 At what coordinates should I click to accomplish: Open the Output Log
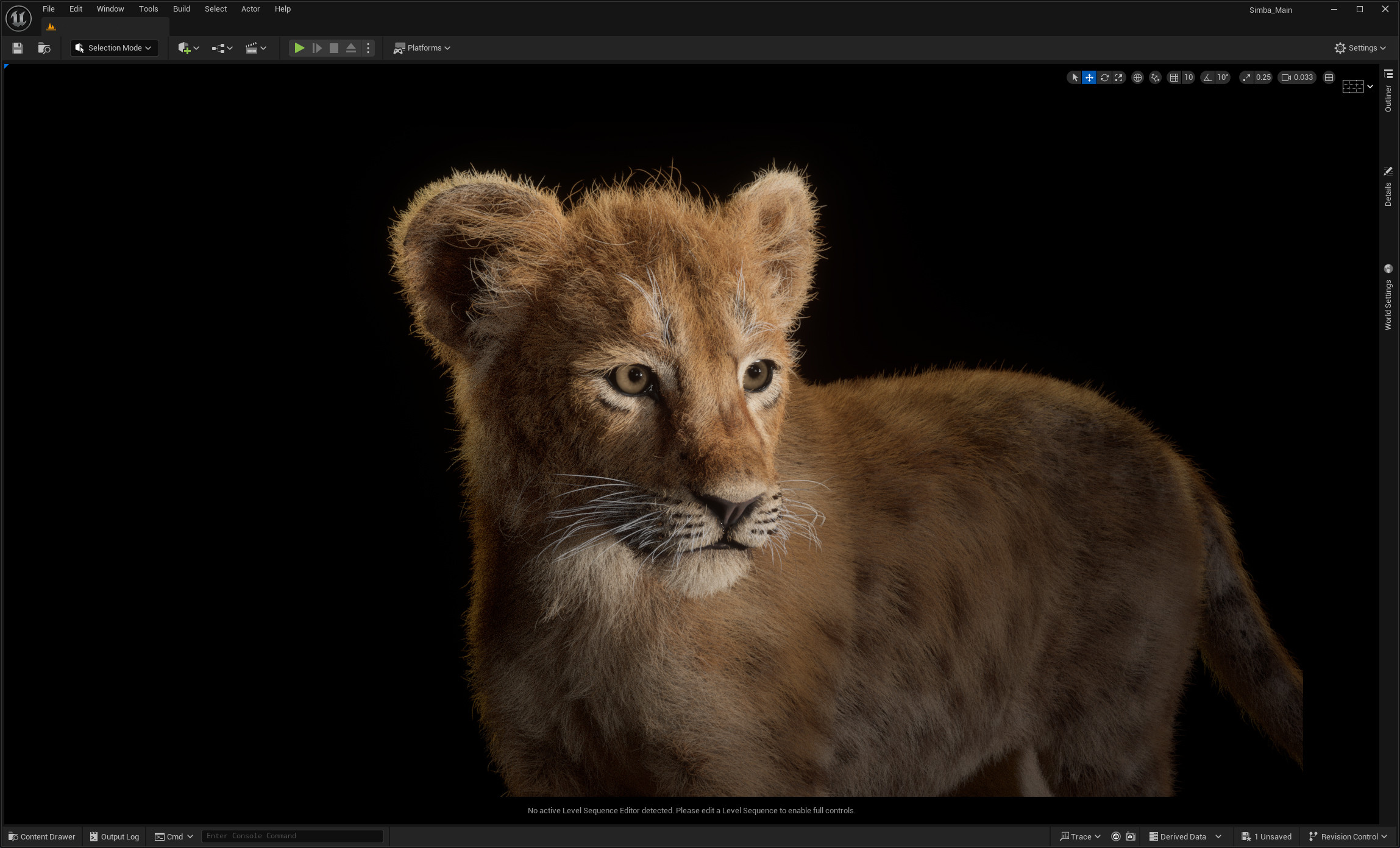pyautogui.click(x=115, y=836)
